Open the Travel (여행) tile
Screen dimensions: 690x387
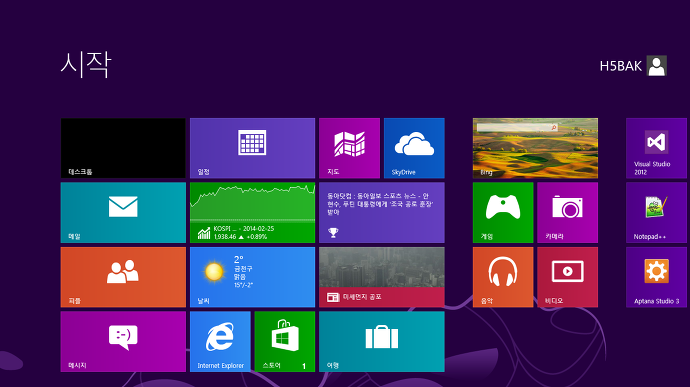tap(382, 342)
